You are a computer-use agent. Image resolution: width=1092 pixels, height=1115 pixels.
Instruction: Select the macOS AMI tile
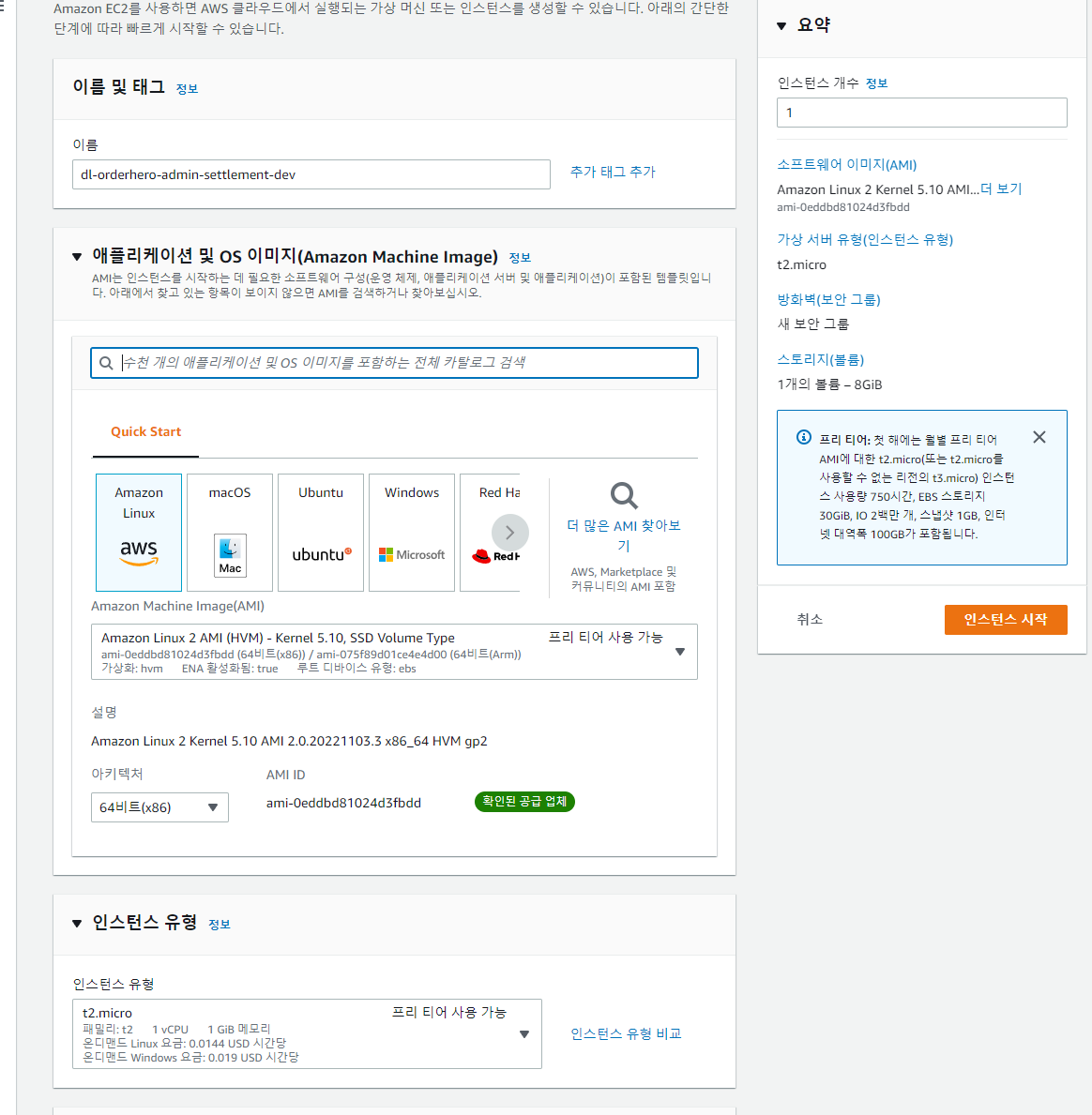230,533
